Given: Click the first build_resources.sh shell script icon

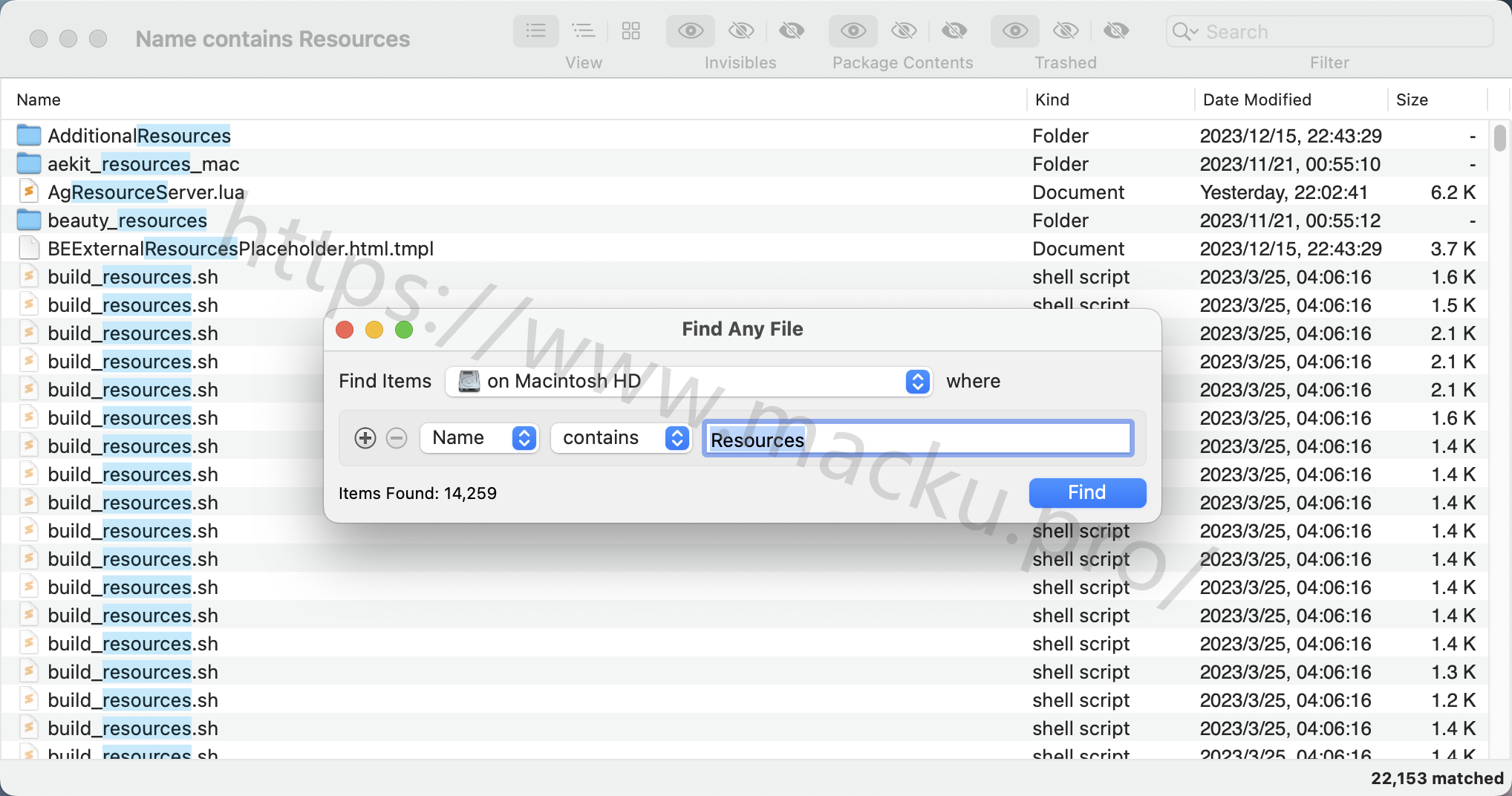Looking at the screenshot, I should [29, 276].
